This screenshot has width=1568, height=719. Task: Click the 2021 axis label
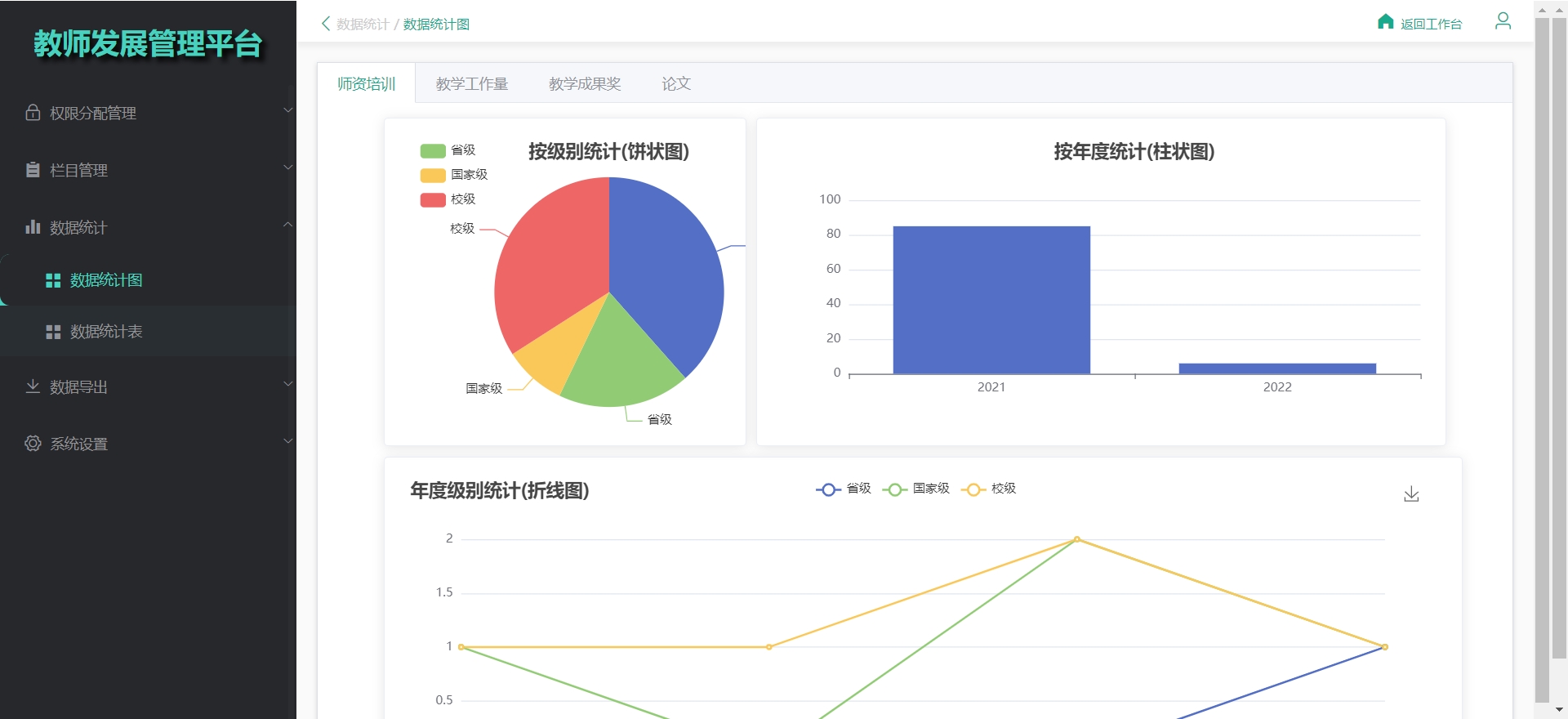[991, 387]
